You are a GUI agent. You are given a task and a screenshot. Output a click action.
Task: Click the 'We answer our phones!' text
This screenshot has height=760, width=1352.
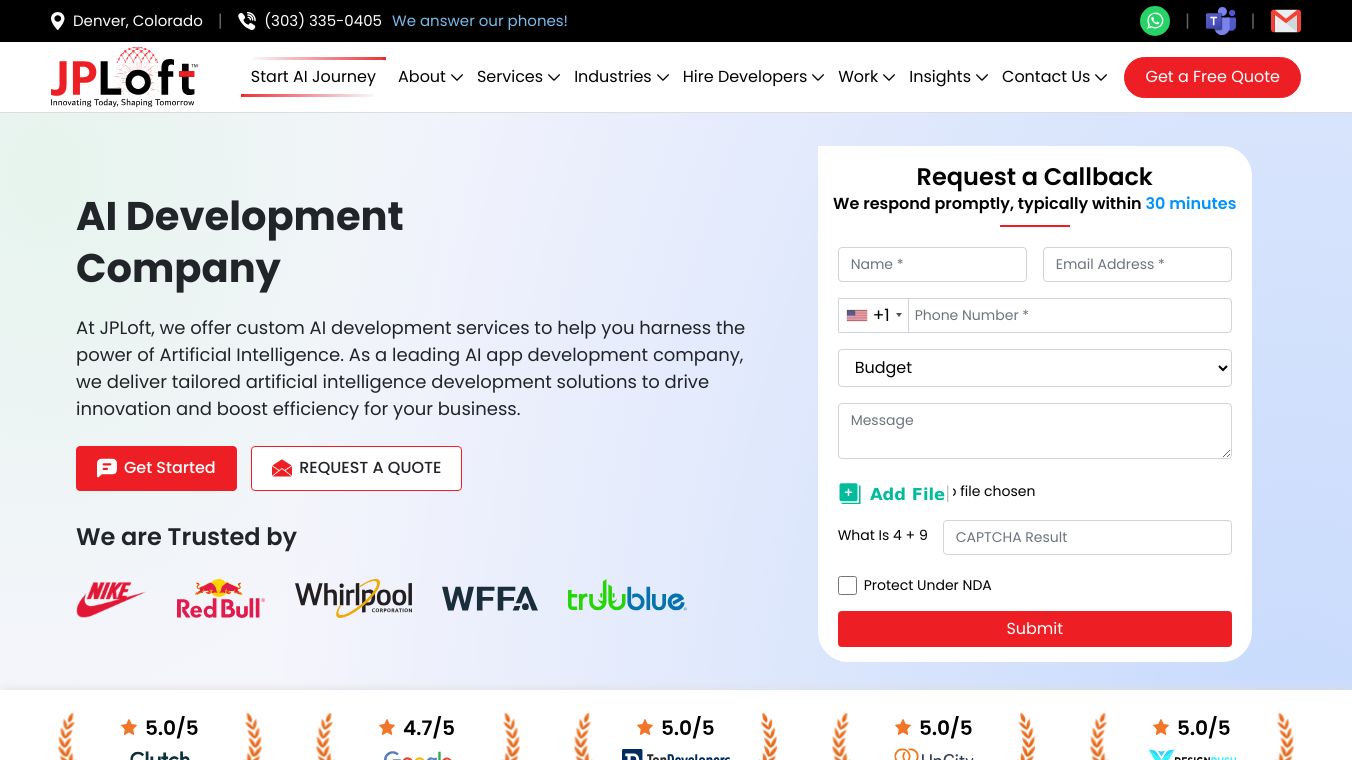480,21
